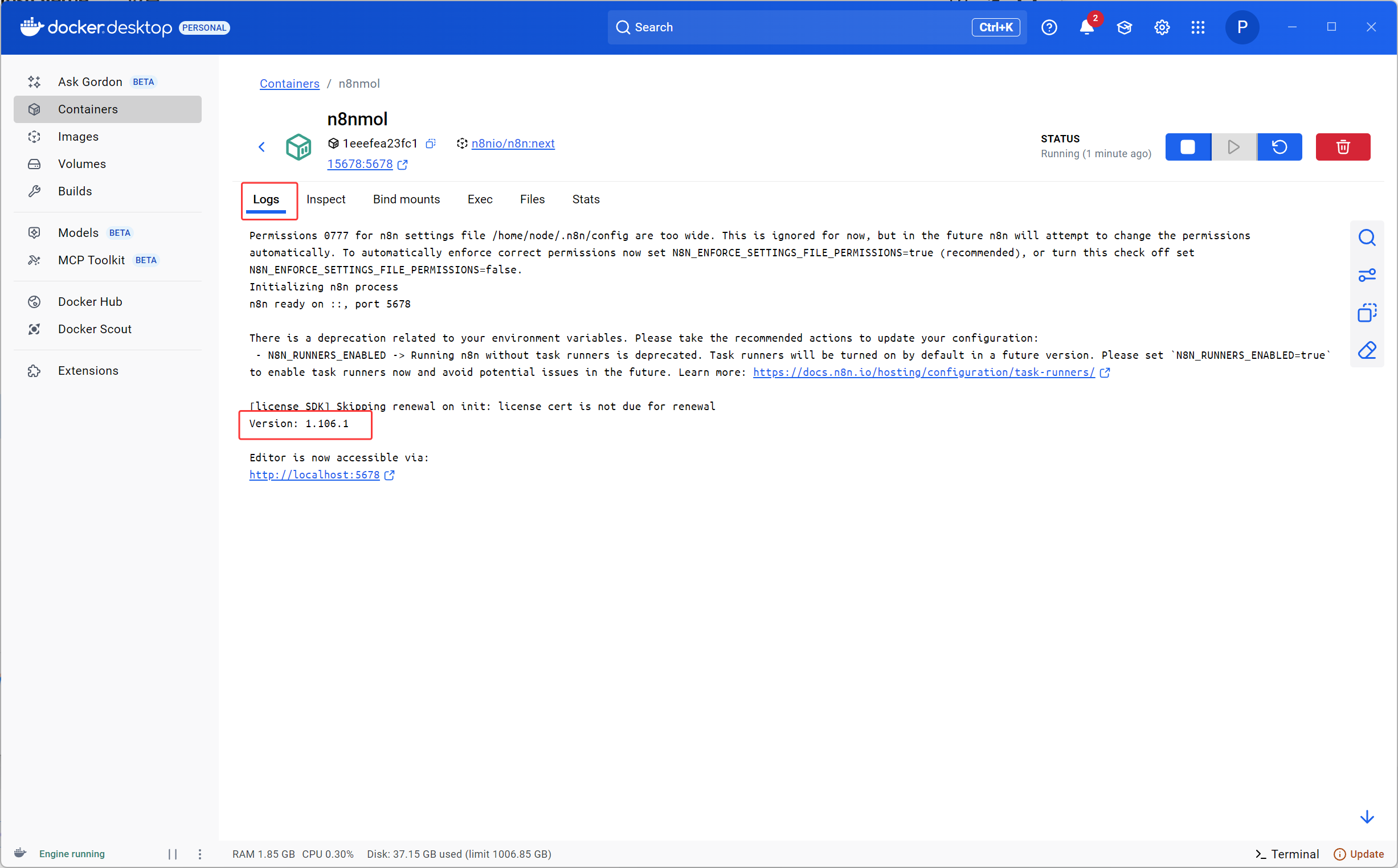Screen dimensions: 1398x868
Task: Click the clear logs eraser icon
Action: [x=1366, y=350]
